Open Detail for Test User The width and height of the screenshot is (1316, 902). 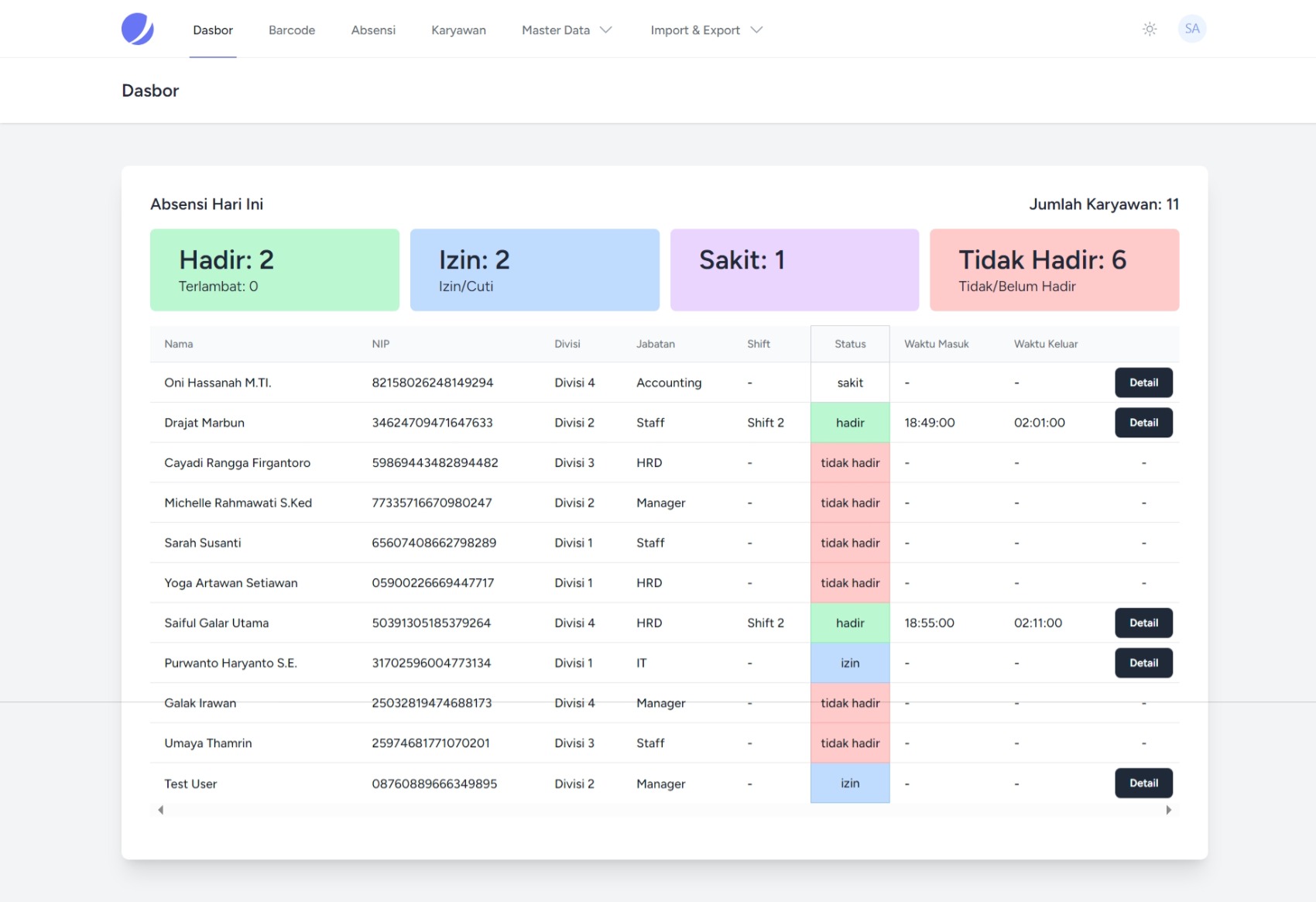[x=1143, y=783]
